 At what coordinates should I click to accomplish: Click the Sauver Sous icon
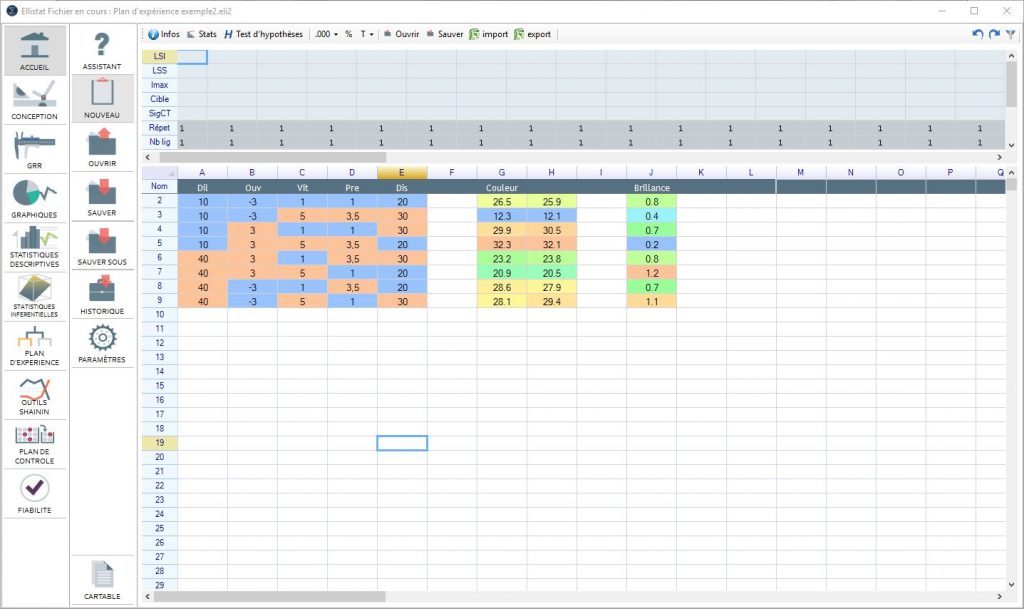click(102, 246)
